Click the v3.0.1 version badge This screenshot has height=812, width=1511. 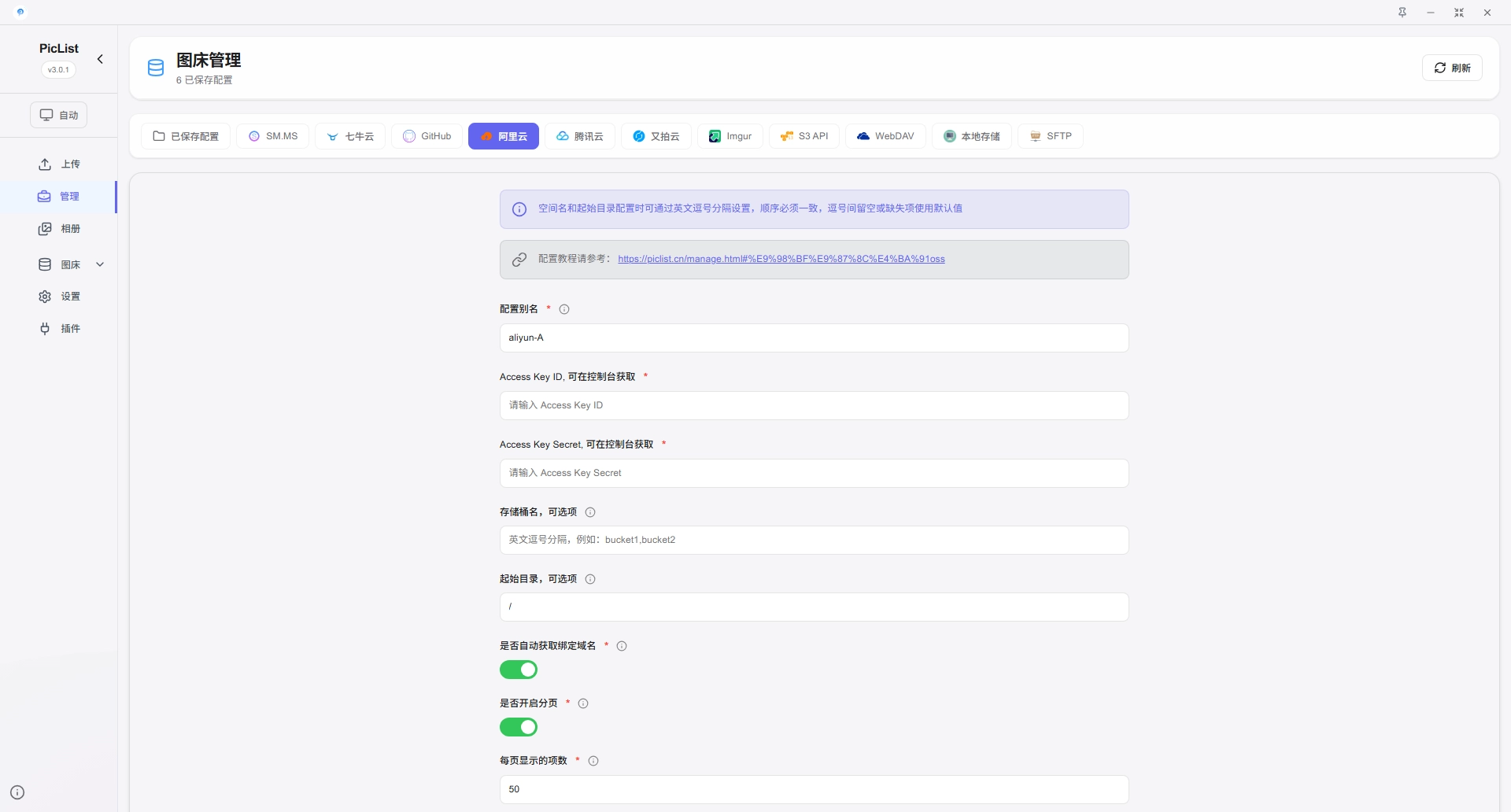coord(58,69)
